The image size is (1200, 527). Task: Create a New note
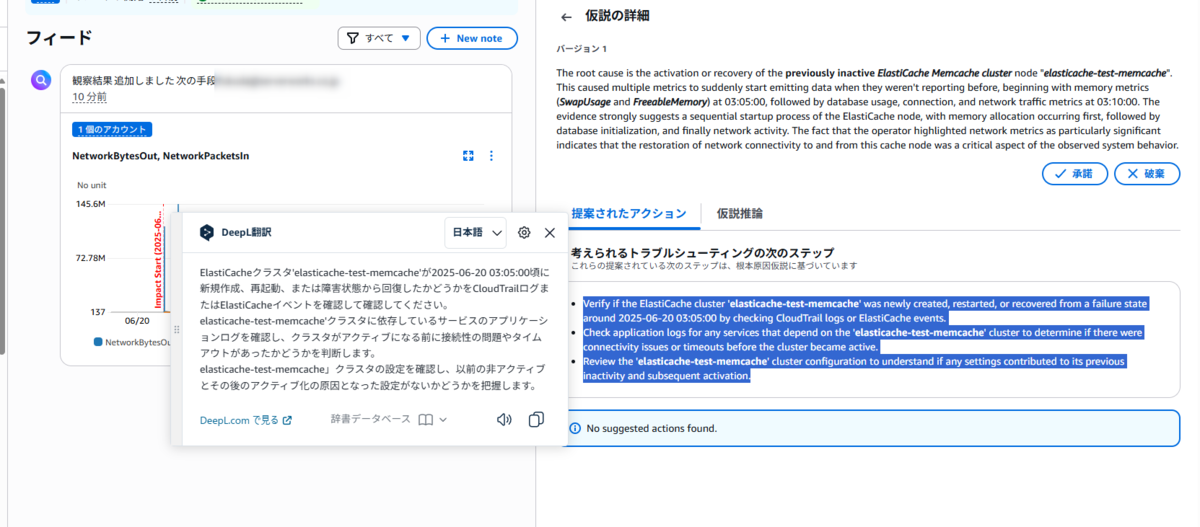tap(472, 38)
